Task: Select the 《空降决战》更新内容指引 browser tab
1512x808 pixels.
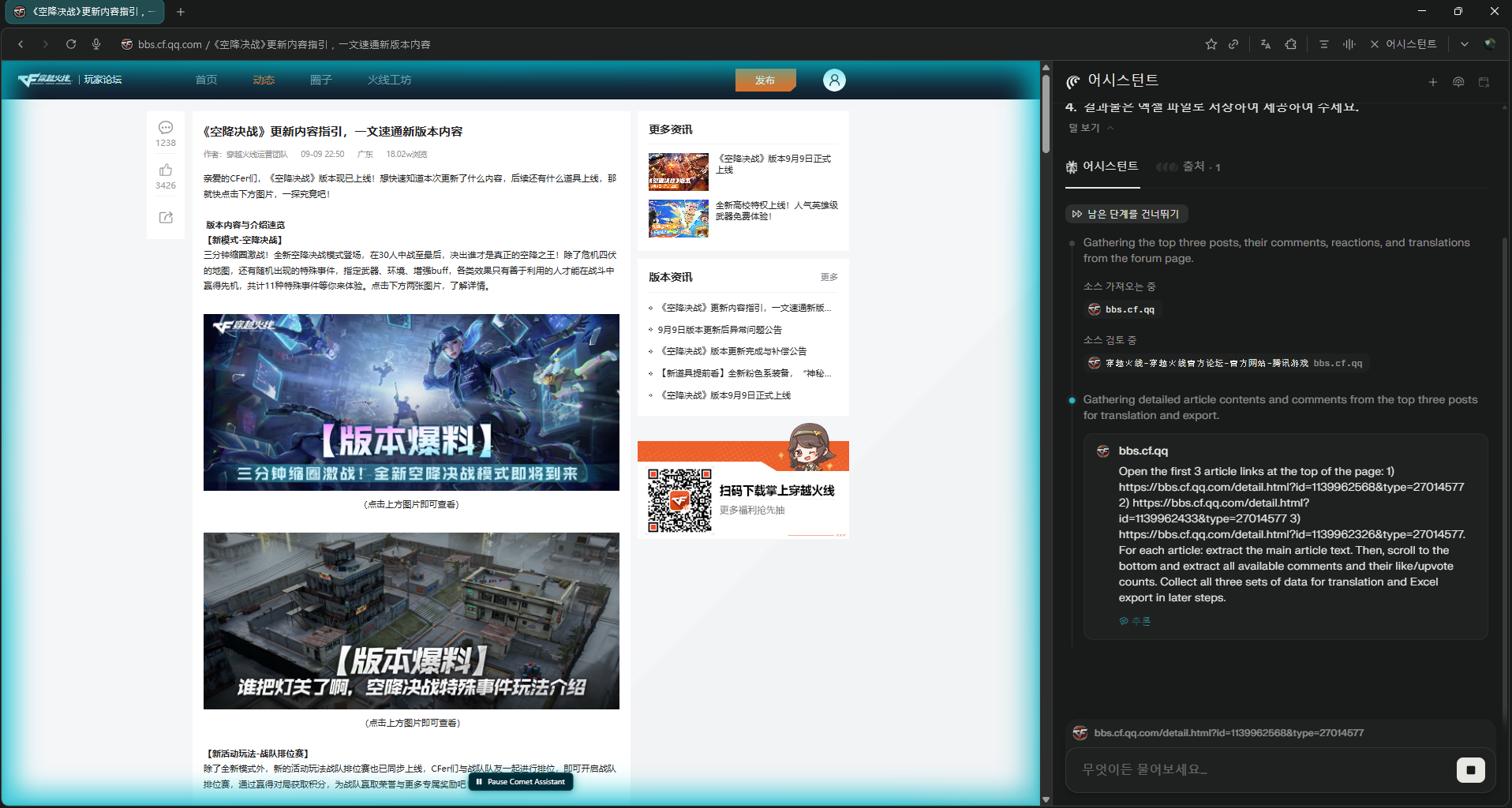Action: pyautogui.click(x=84, y=12)
